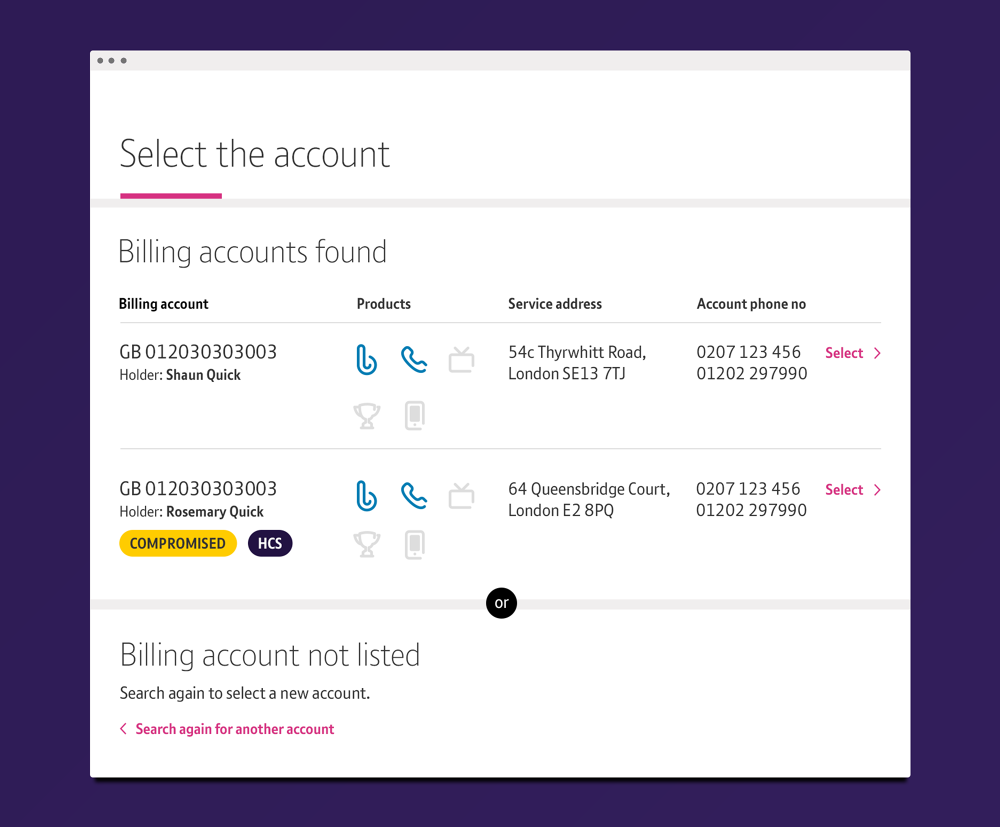This screenshot has height=827, width=1000.
Task: Click the mobile icon on the second account
Action: [x=414, y=544]
